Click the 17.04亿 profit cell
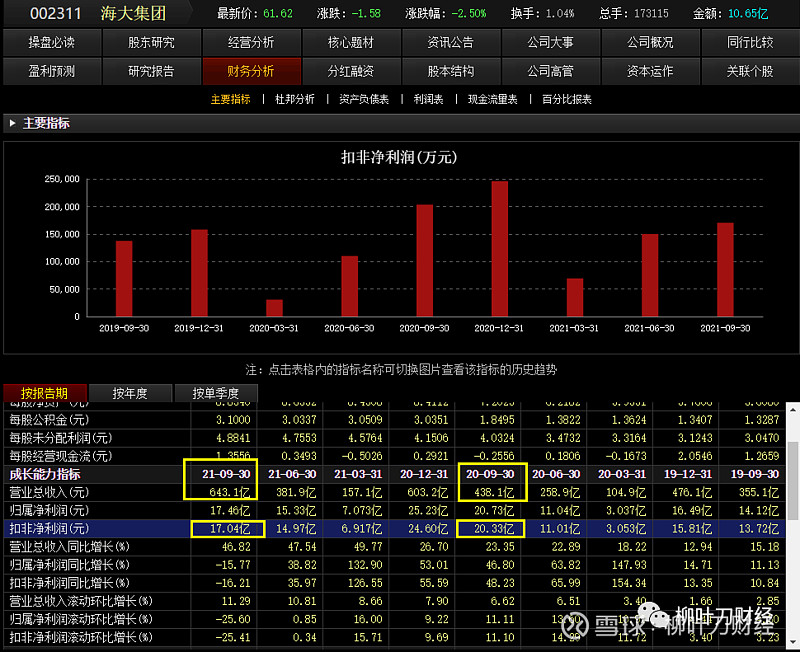This screenshot has width=800, height=652. point(230,529)
